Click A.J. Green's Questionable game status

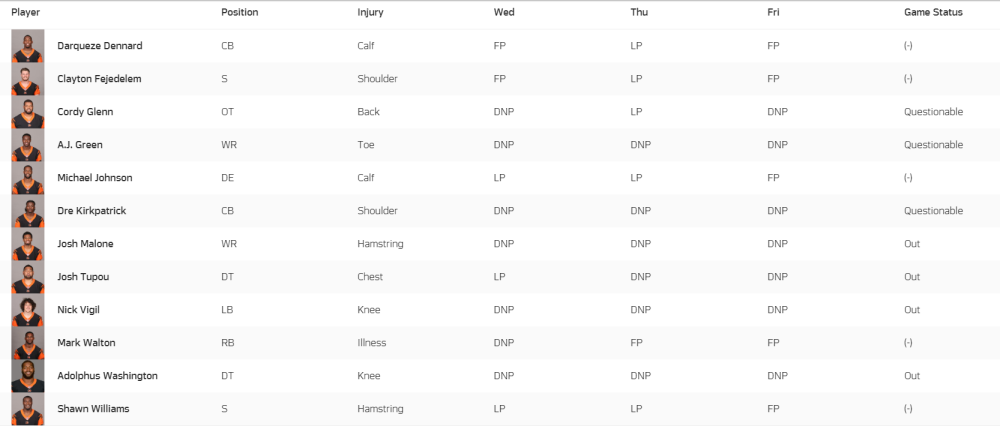(x=933, y=145)
